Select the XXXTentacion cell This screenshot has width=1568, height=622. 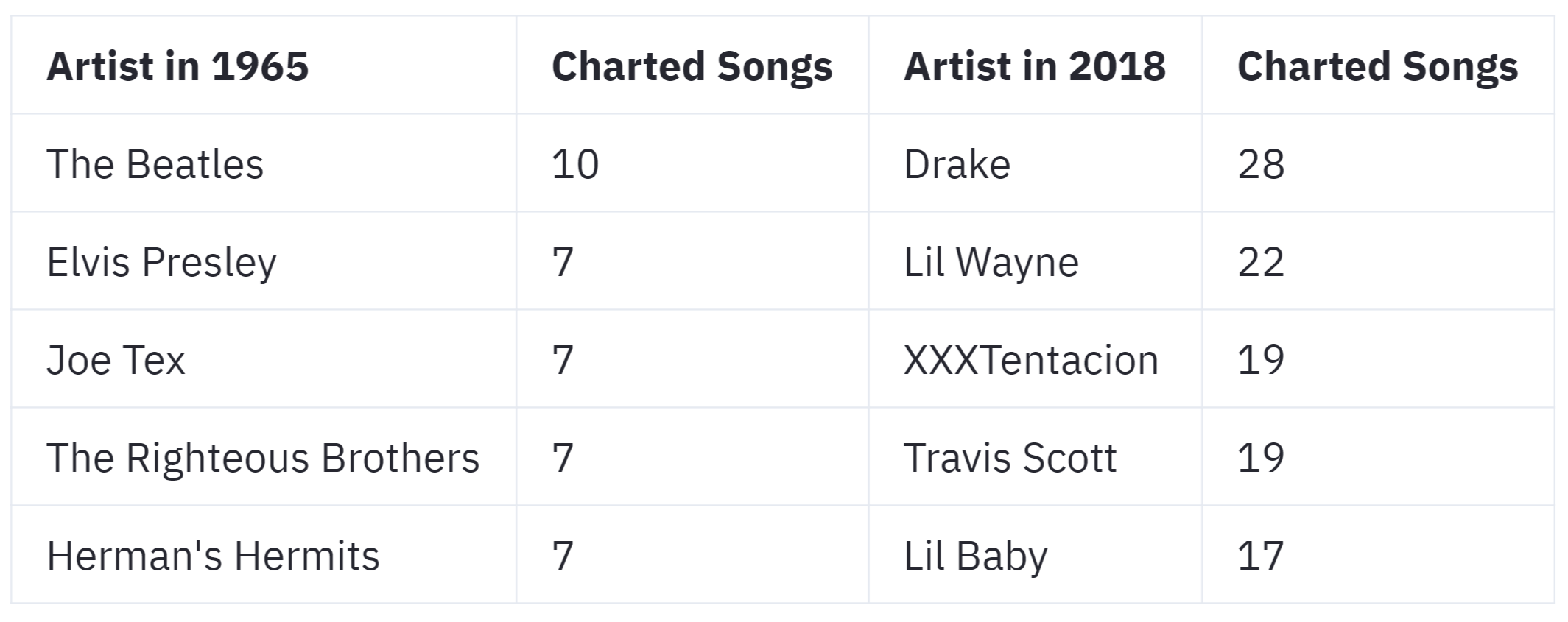(x=1030, y=360)
